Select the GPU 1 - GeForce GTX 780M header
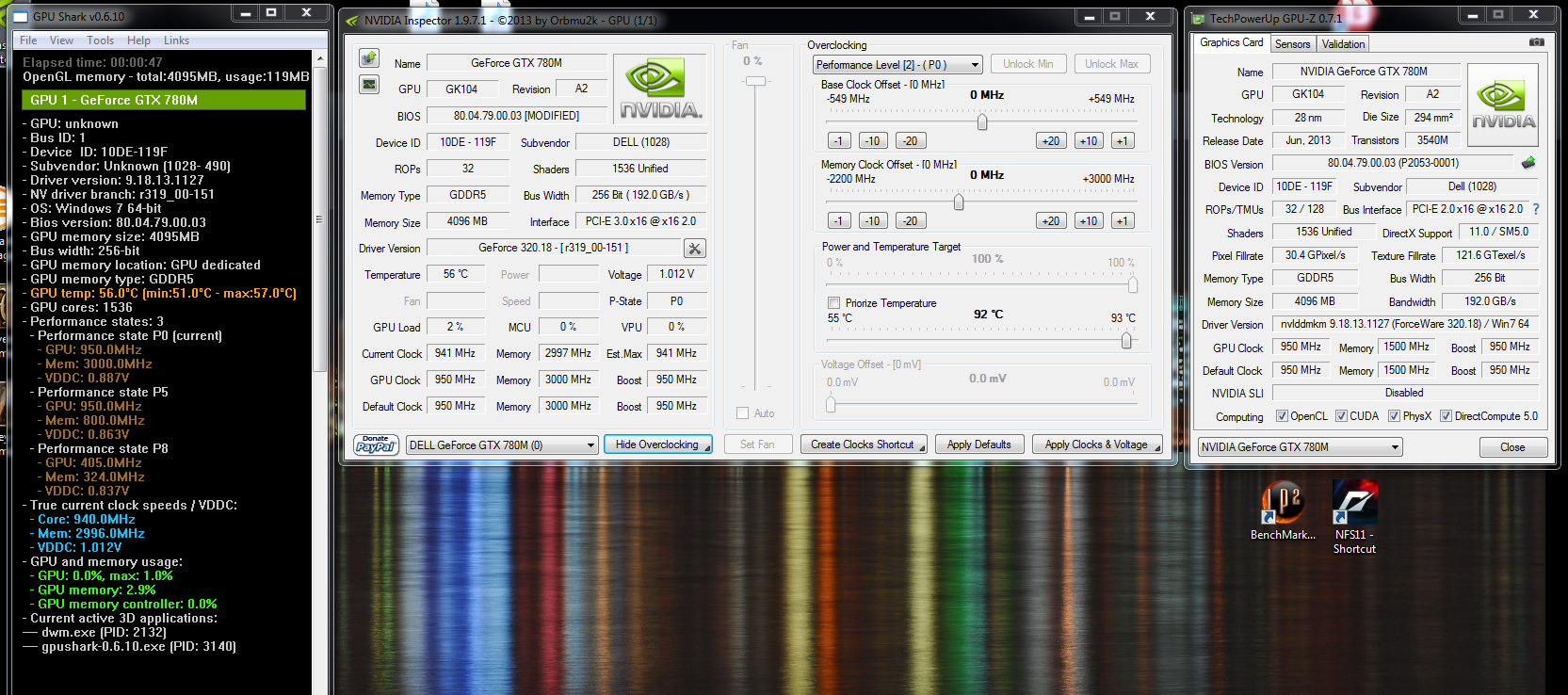This screenshot has height=695, width=1568. pos(164,100)
